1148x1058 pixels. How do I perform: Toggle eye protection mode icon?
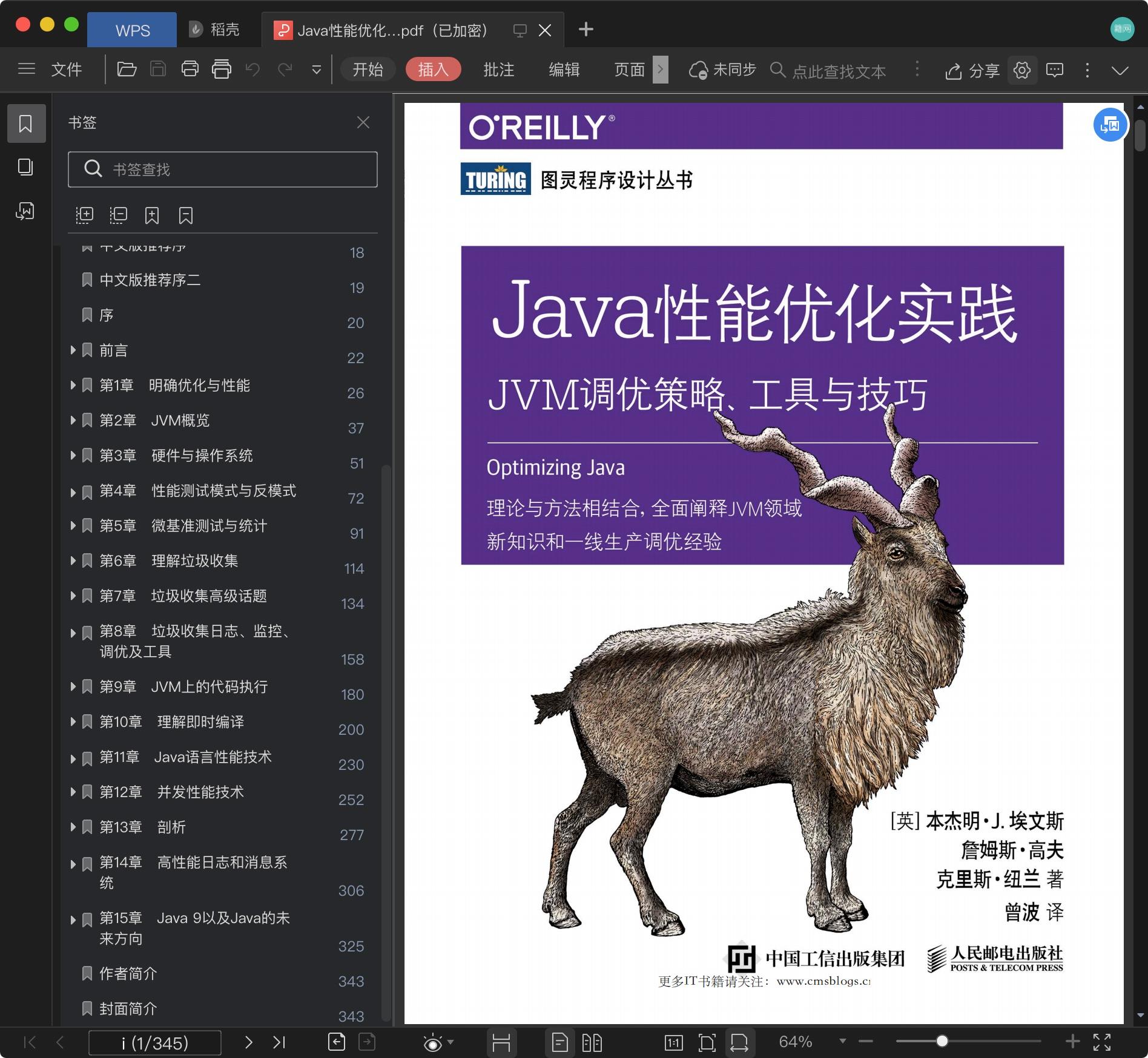pyautogui.click(x=432, y=1042)
